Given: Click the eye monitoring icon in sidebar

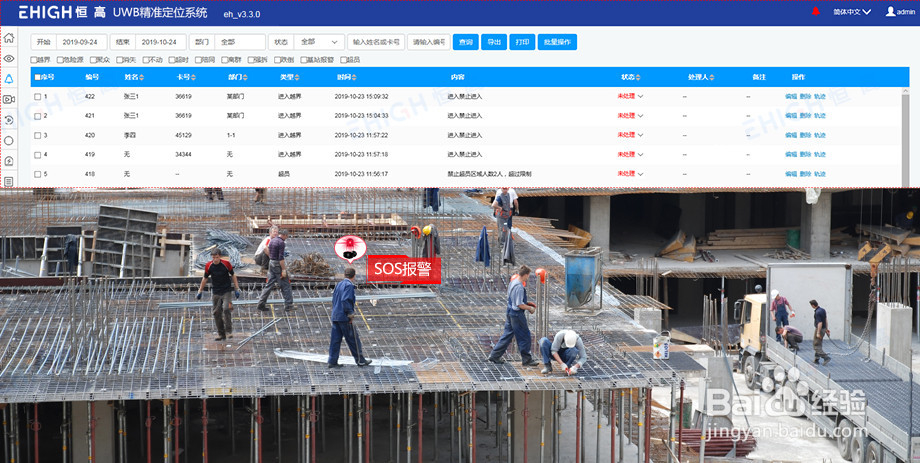Looking at the screenshot, I should (9, 59).
